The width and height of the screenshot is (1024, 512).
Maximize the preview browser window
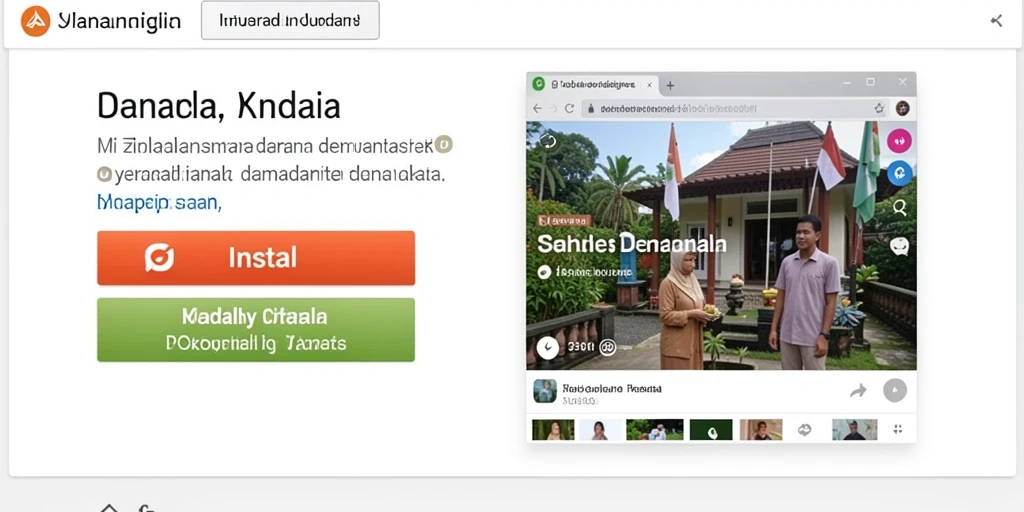pos(871,82)
